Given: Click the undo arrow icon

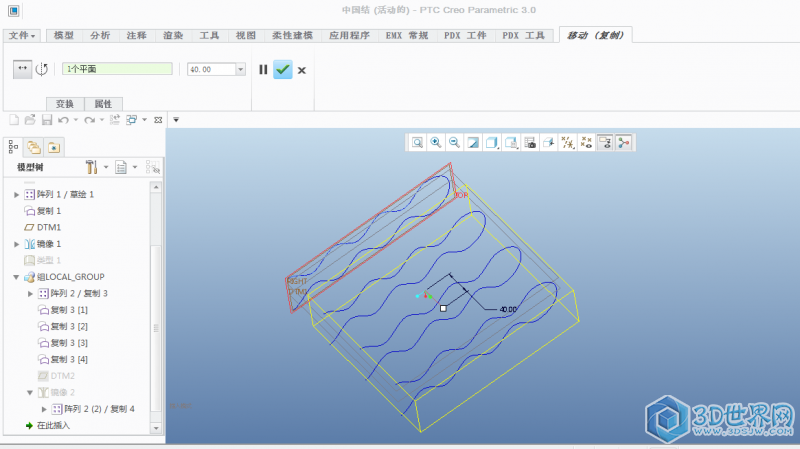Looking at the screenshot, I should (x=63, y=120).
